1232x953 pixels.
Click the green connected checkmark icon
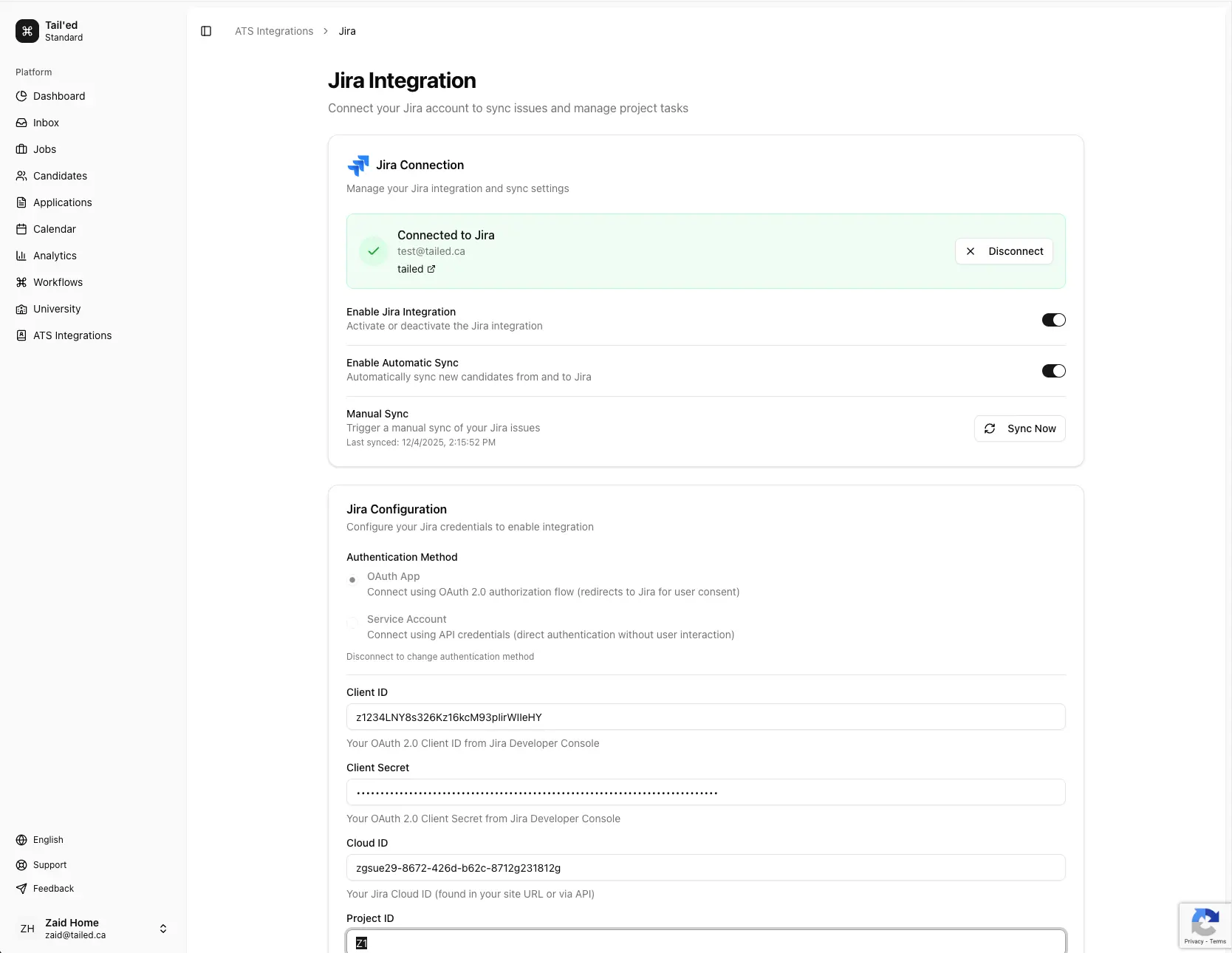[x=374, y=251]
